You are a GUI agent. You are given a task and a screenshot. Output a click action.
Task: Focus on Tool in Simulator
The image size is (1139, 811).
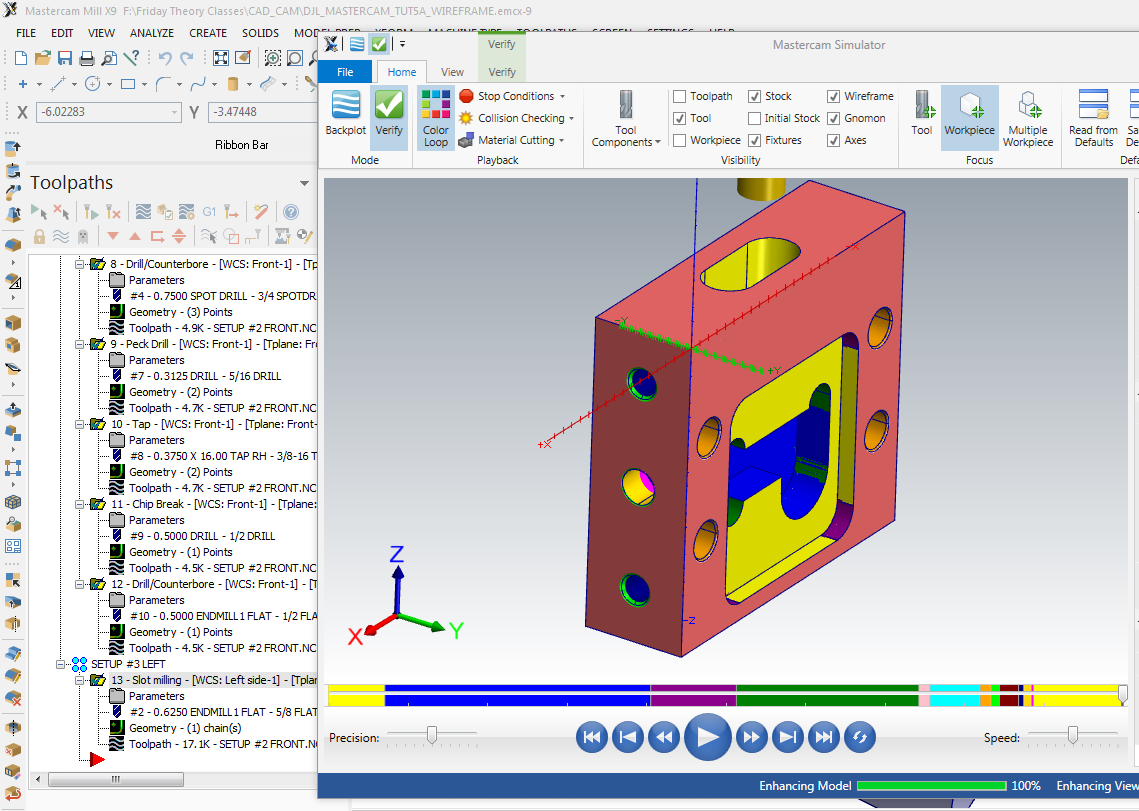tap(921, 113)
